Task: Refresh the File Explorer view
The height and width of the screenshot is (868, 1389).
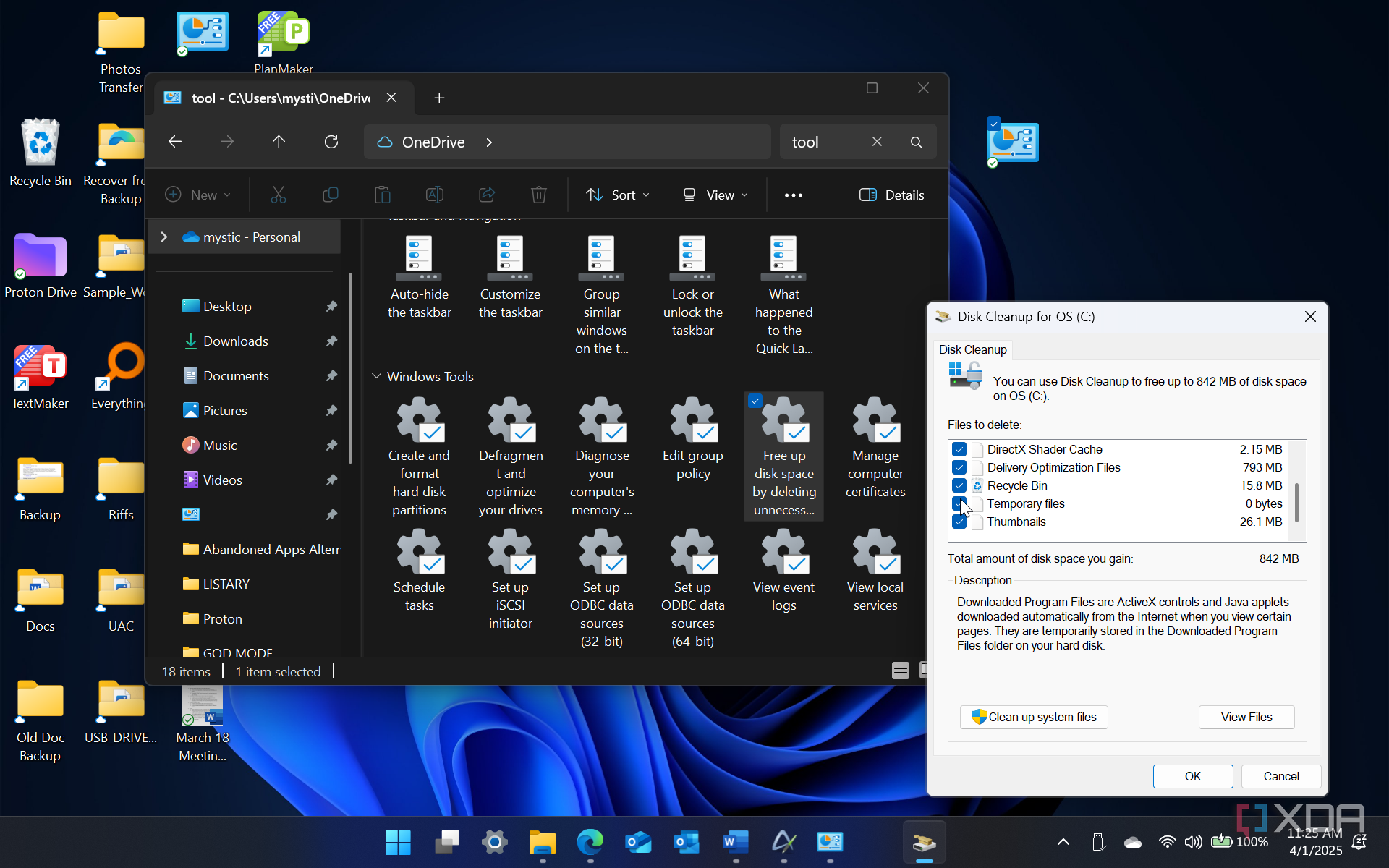Action: pyautogui.click(x=331, y=142)
